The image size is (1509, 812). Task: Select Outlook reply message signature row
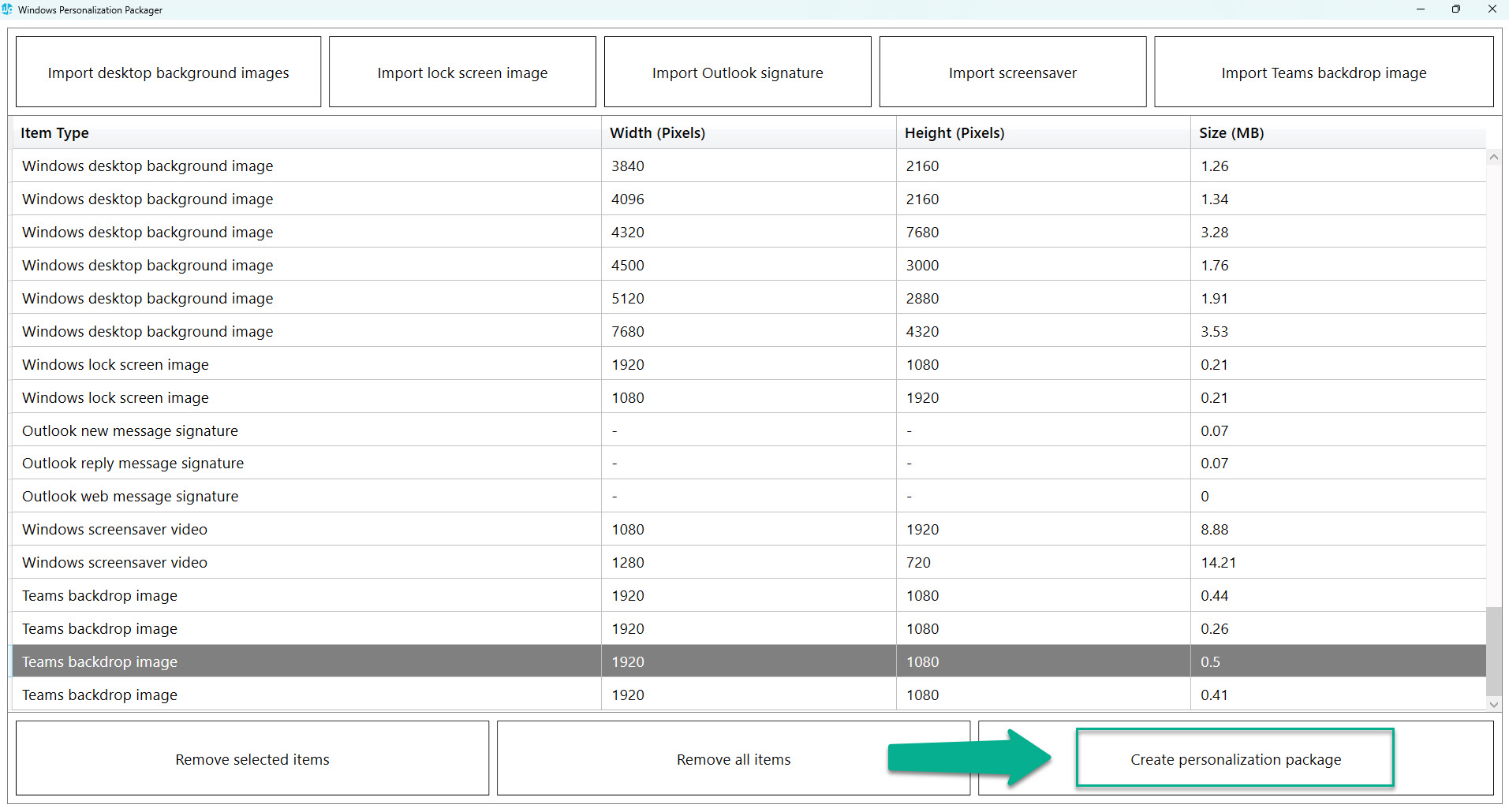(x=749, y=463)
